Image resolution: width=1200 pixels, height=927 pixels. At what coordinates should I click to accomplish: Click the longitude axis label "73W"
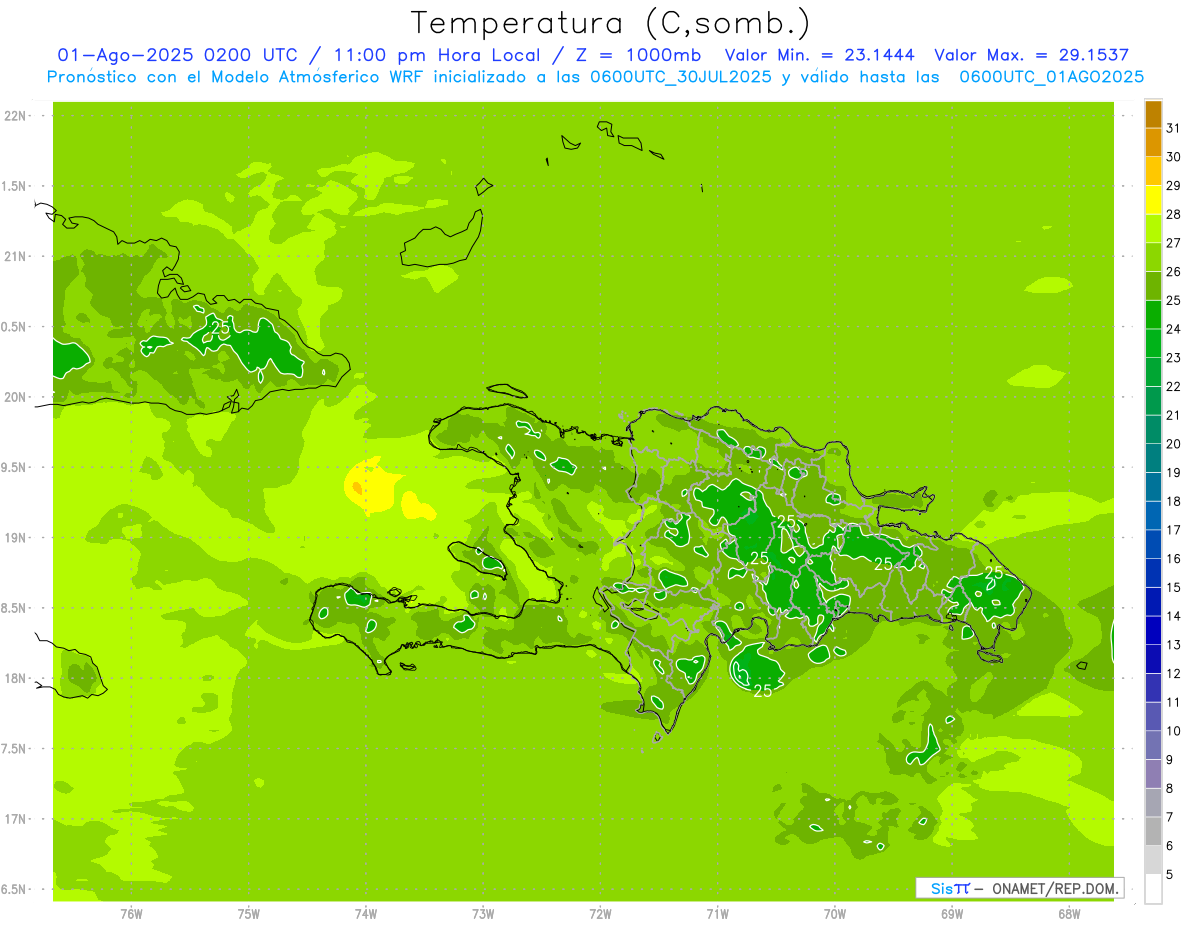tap(483, 914)
